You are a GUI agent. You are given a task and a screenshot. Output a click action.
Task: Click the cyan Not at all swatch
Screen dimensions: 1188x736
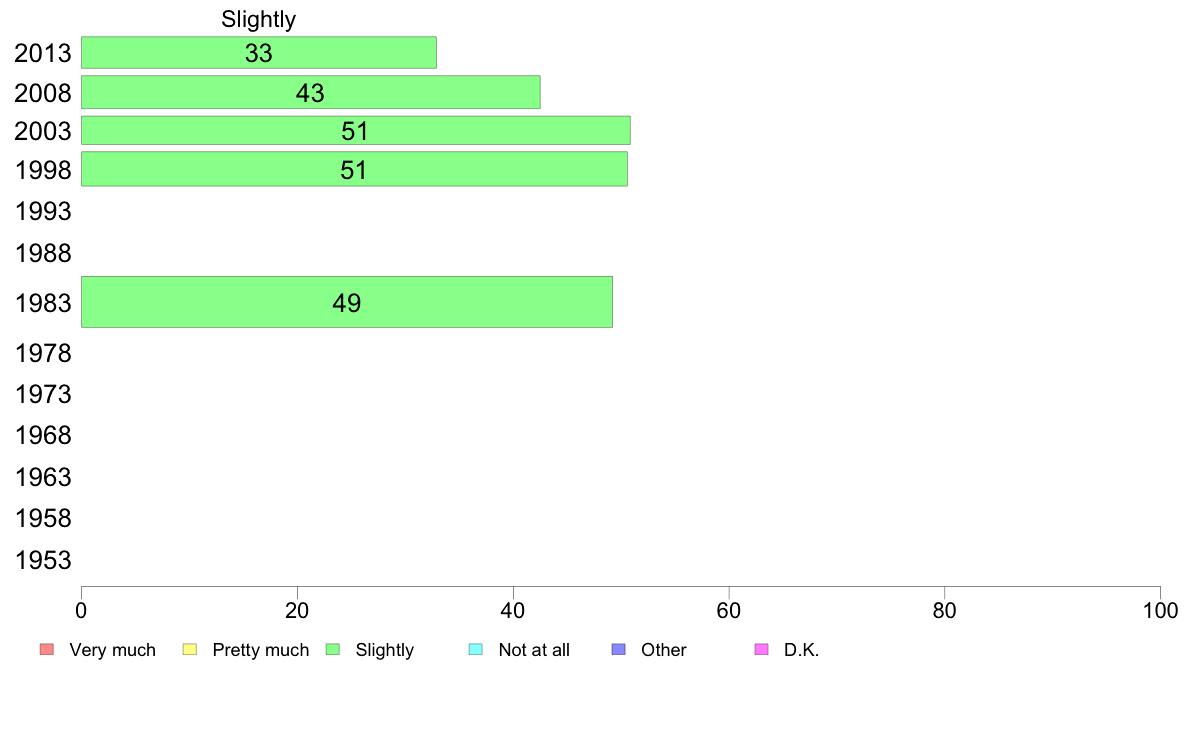tap(476, 650)
